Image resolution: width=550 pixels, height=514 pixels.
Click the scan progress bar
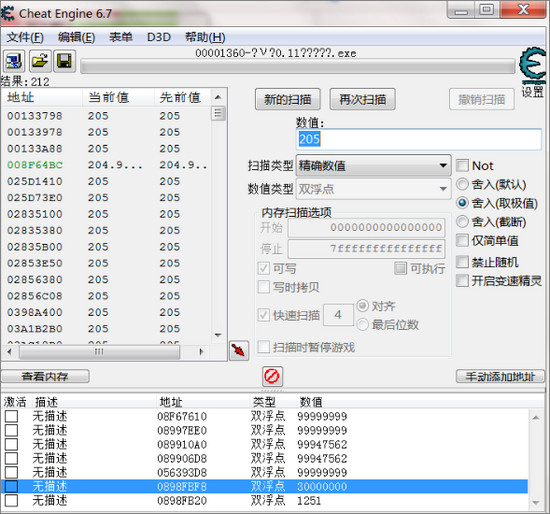click(x=297, y=67)
